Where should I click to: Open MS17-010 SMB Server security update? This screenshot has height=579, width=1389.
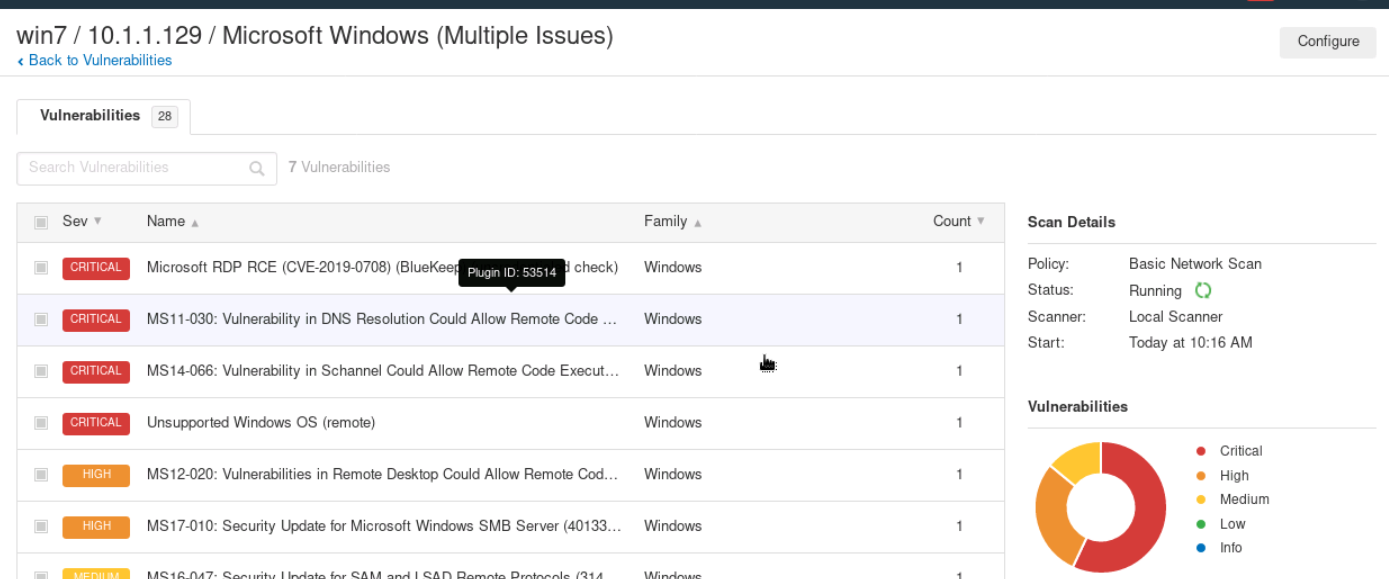(x=384, y=526)
